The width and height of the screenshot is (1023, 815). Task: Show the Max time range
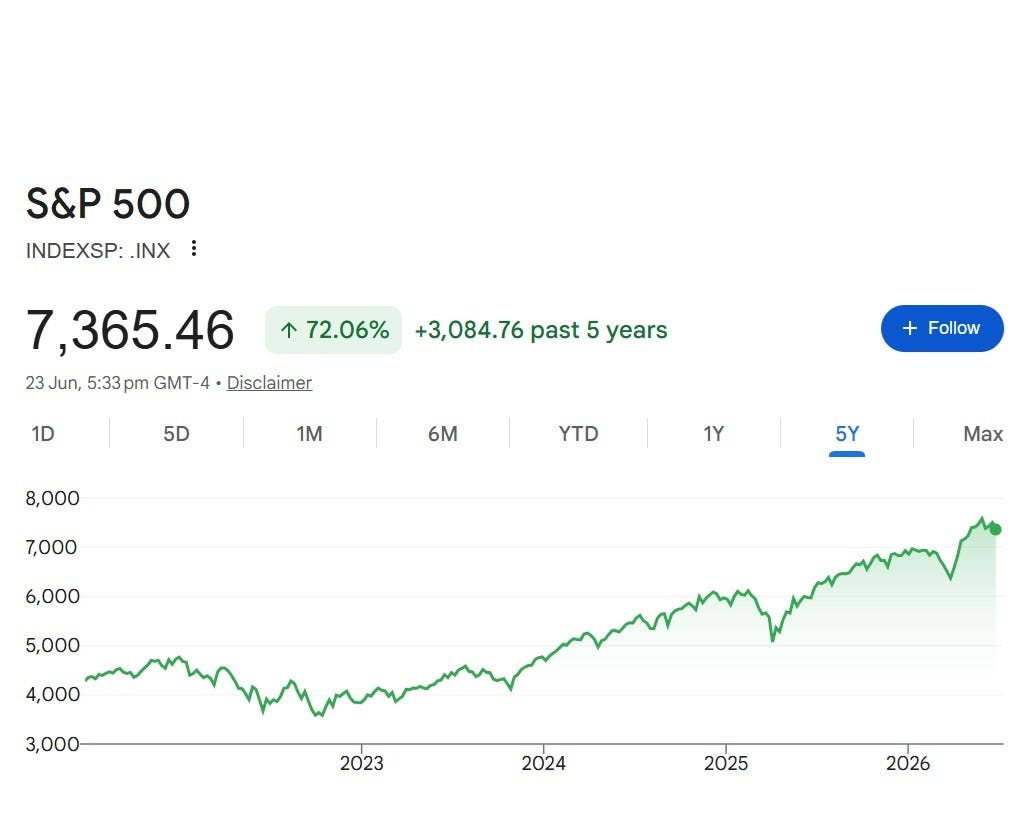coord(983,434)
